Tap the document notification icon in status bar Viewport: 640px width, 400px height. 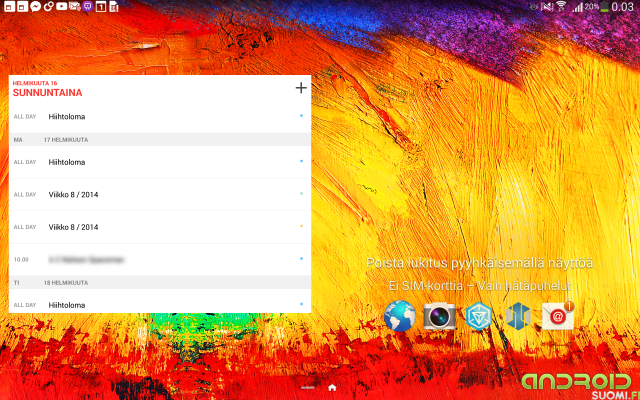pyautogui.click(x=114, y=6)
